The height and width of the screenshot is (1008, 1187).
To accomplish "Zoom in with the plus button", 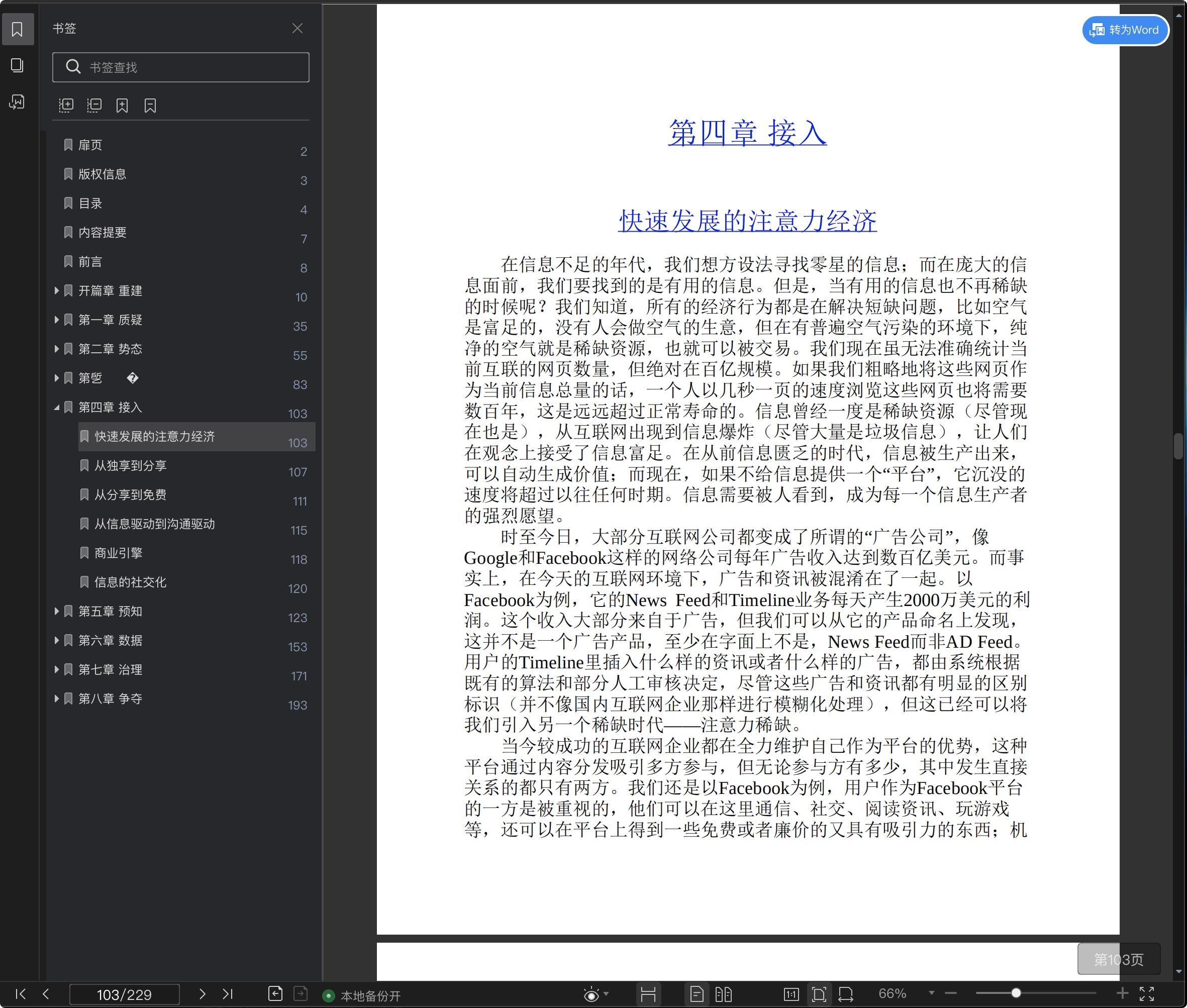I will coord(1122,993).
